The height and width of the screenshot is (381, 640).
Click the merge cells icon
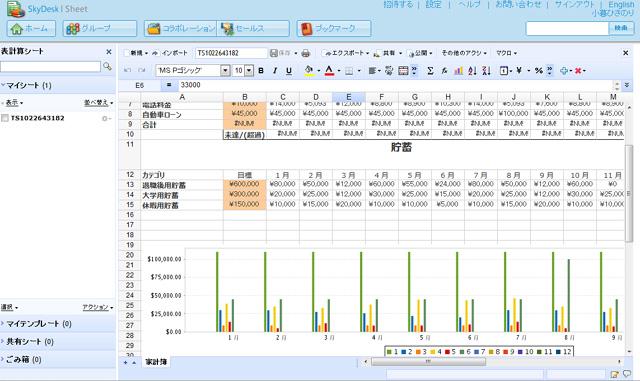tap(403, 71)
